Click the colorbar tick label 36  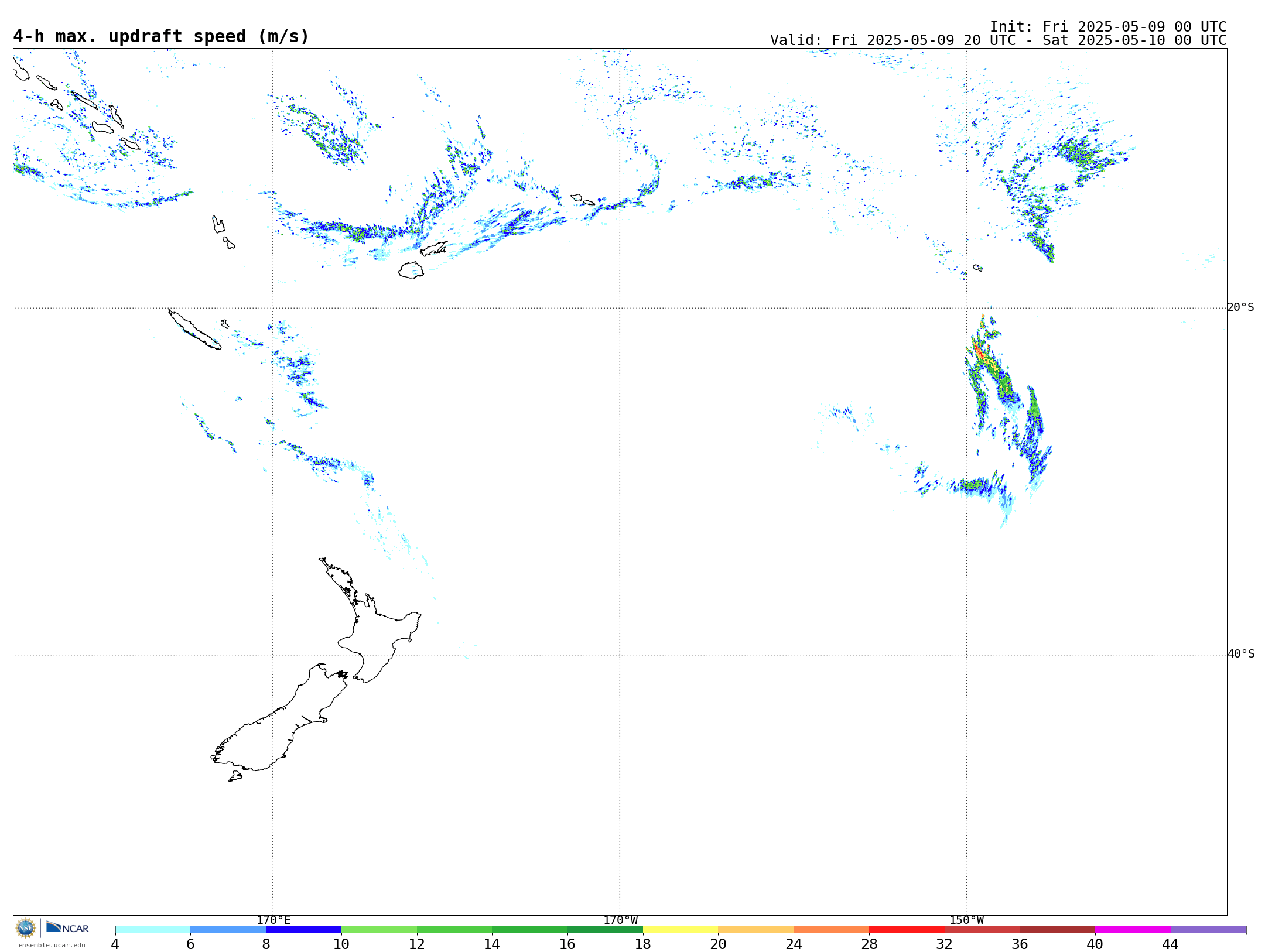(1020, 944)
